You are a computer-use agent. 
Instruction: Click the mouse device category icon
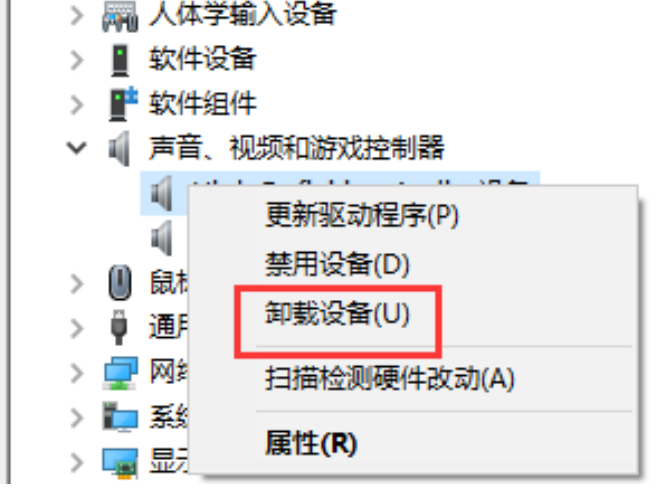coord(120,282)
